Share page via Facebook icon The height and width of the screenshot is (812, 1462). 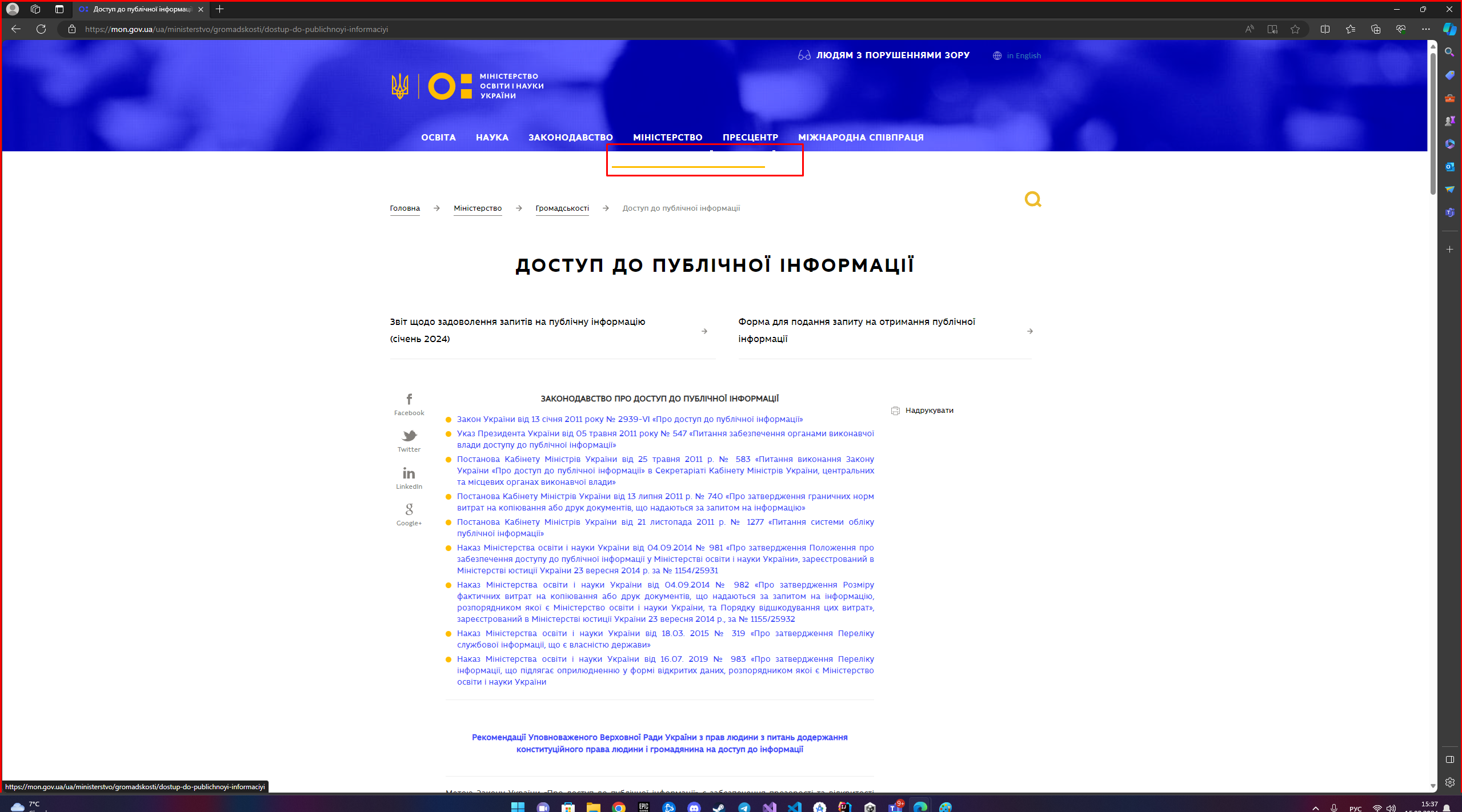click(409, 399)
